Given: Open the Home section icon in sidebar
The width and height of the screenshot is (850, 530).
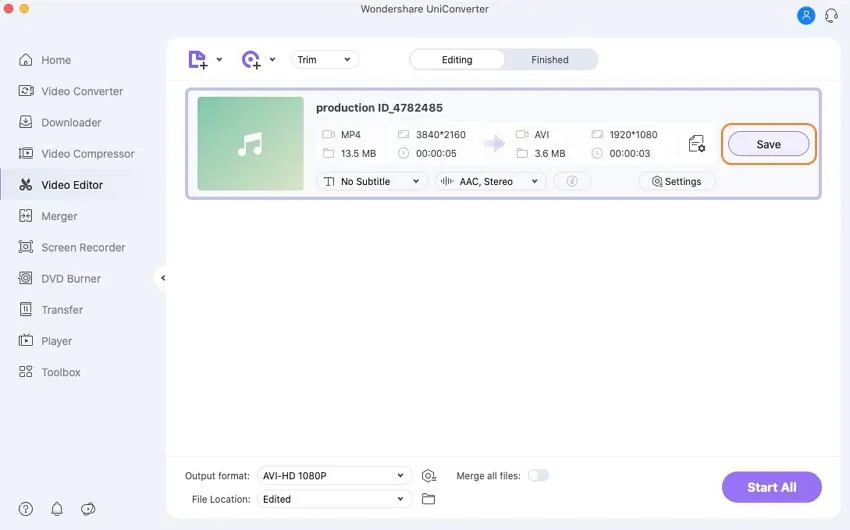Looking at the screenshot, I should [x=25, y=60].
